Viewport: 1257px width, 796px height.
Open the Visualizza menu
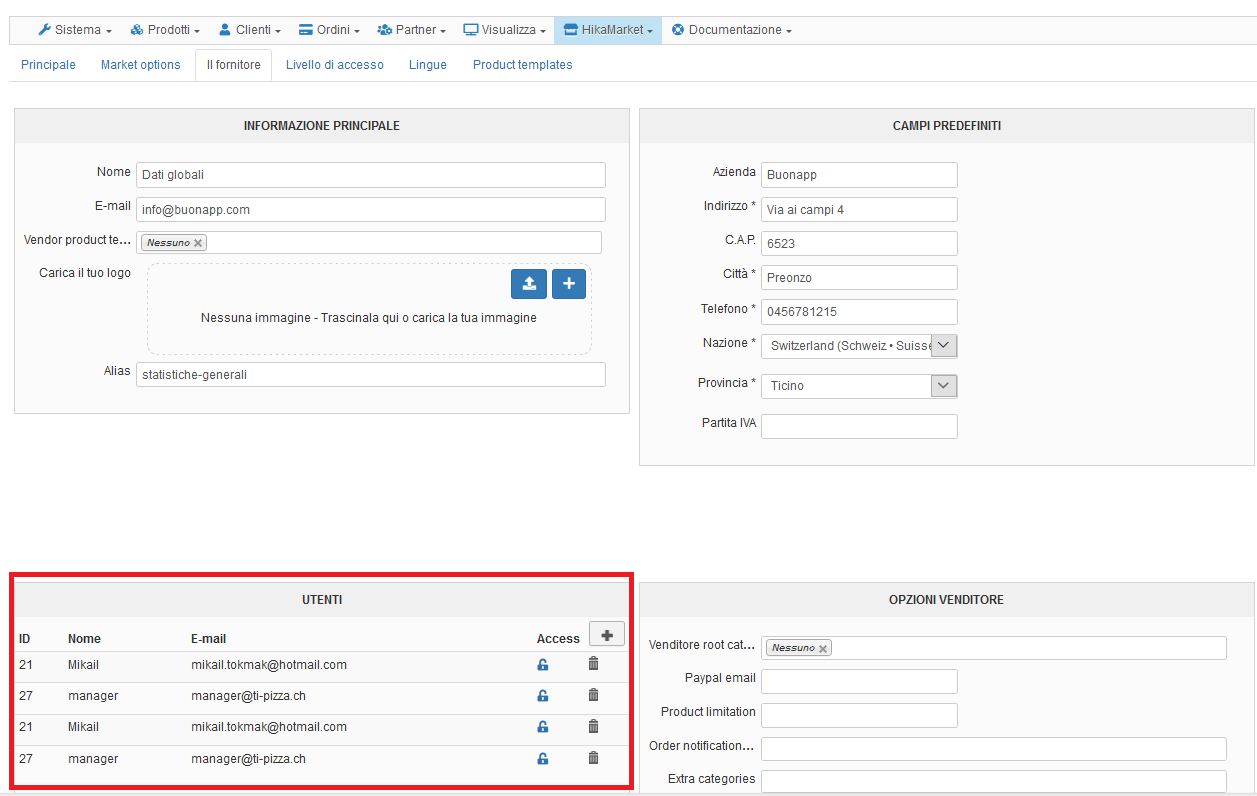click(x=504, y=30)
